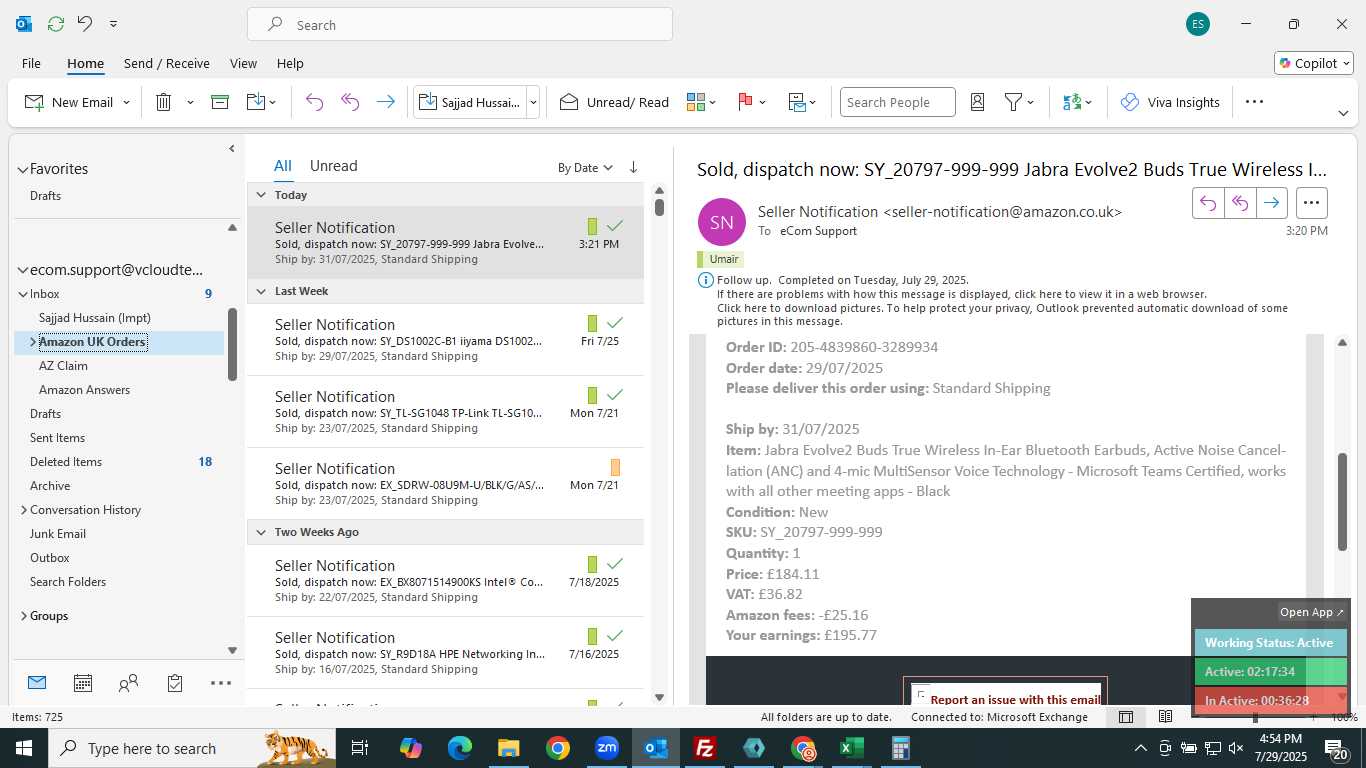Open the Quick Steps dropdown arrow
Image resolution: width=1366 pixels, height=768 pixels.
tap(533, 102)
